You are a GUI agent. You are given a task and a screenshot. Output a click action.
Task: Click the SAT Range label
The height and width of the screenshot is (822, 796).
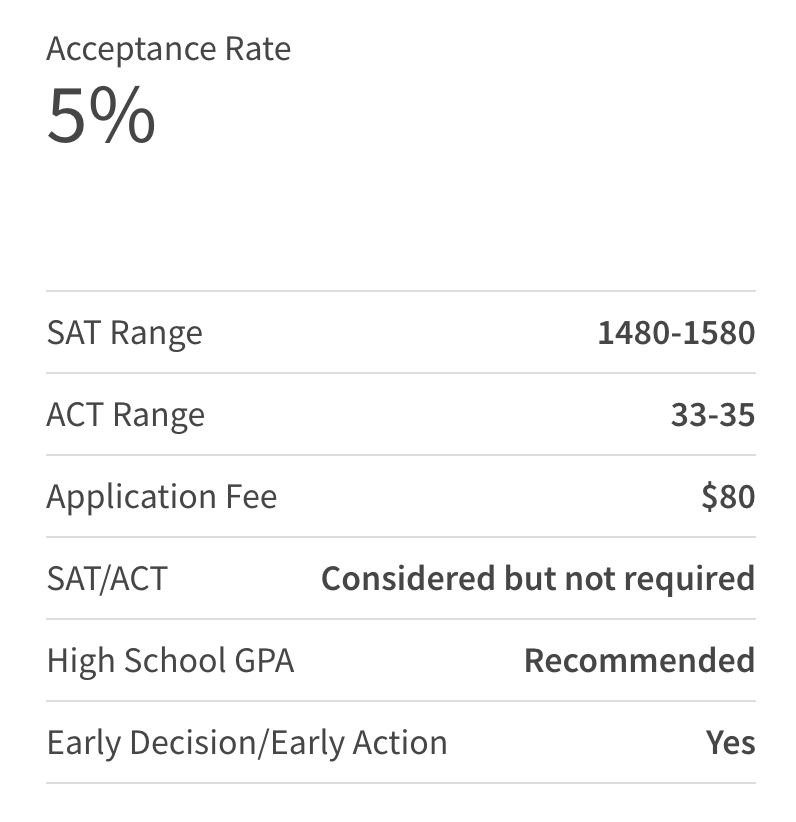tap(125, 333)
